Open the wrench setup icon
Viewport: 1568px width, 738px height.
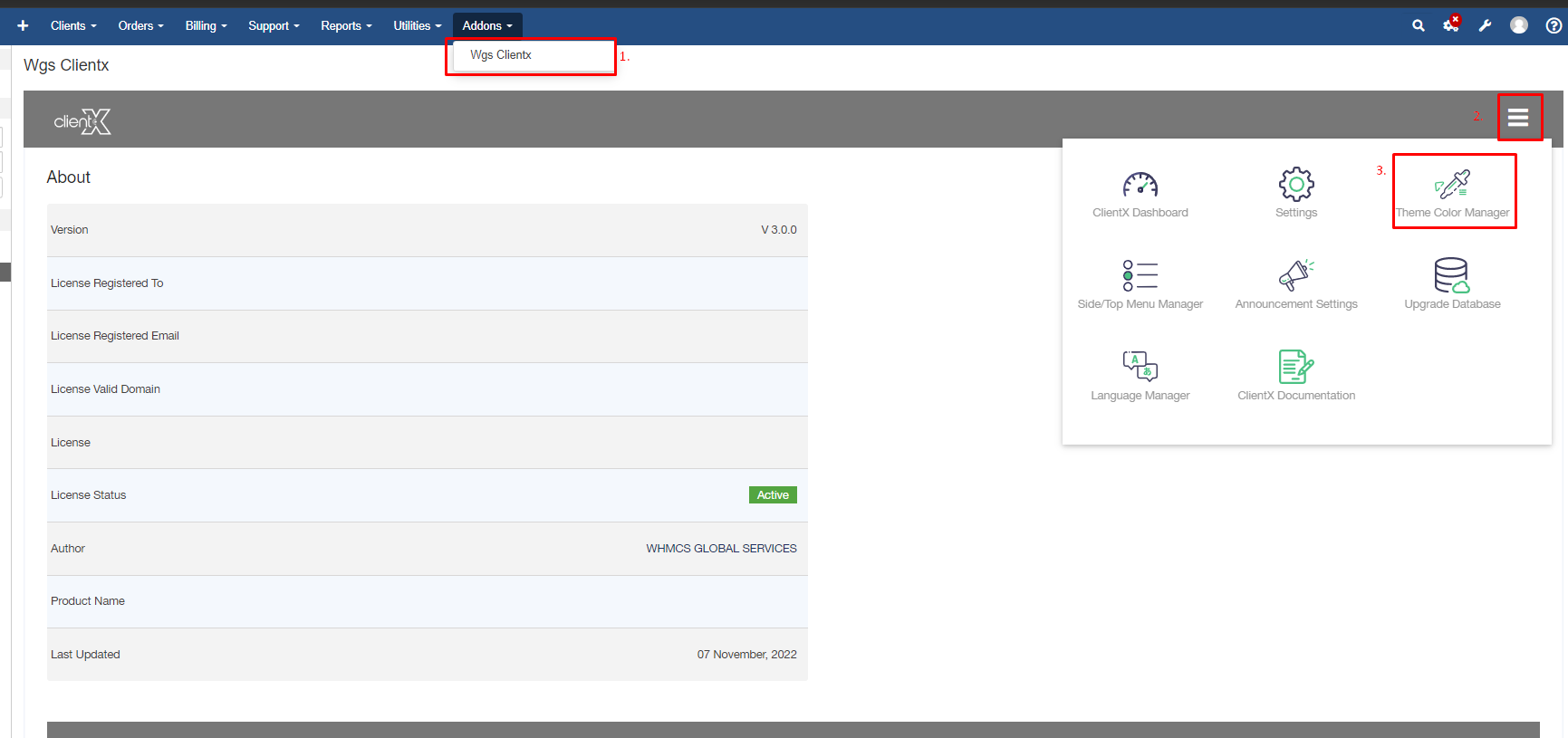[x=1485, y=25]
